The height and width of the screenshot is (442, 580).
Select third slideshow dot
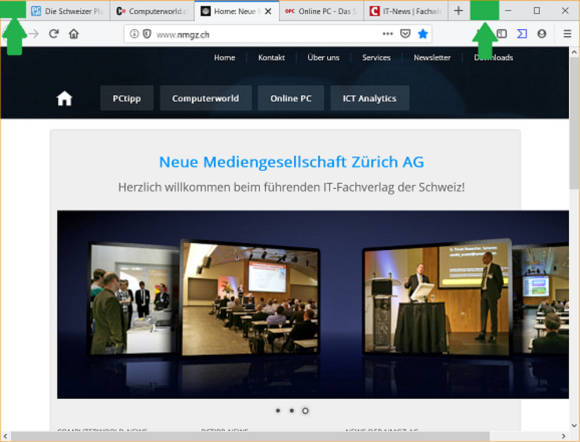[305, 411]
